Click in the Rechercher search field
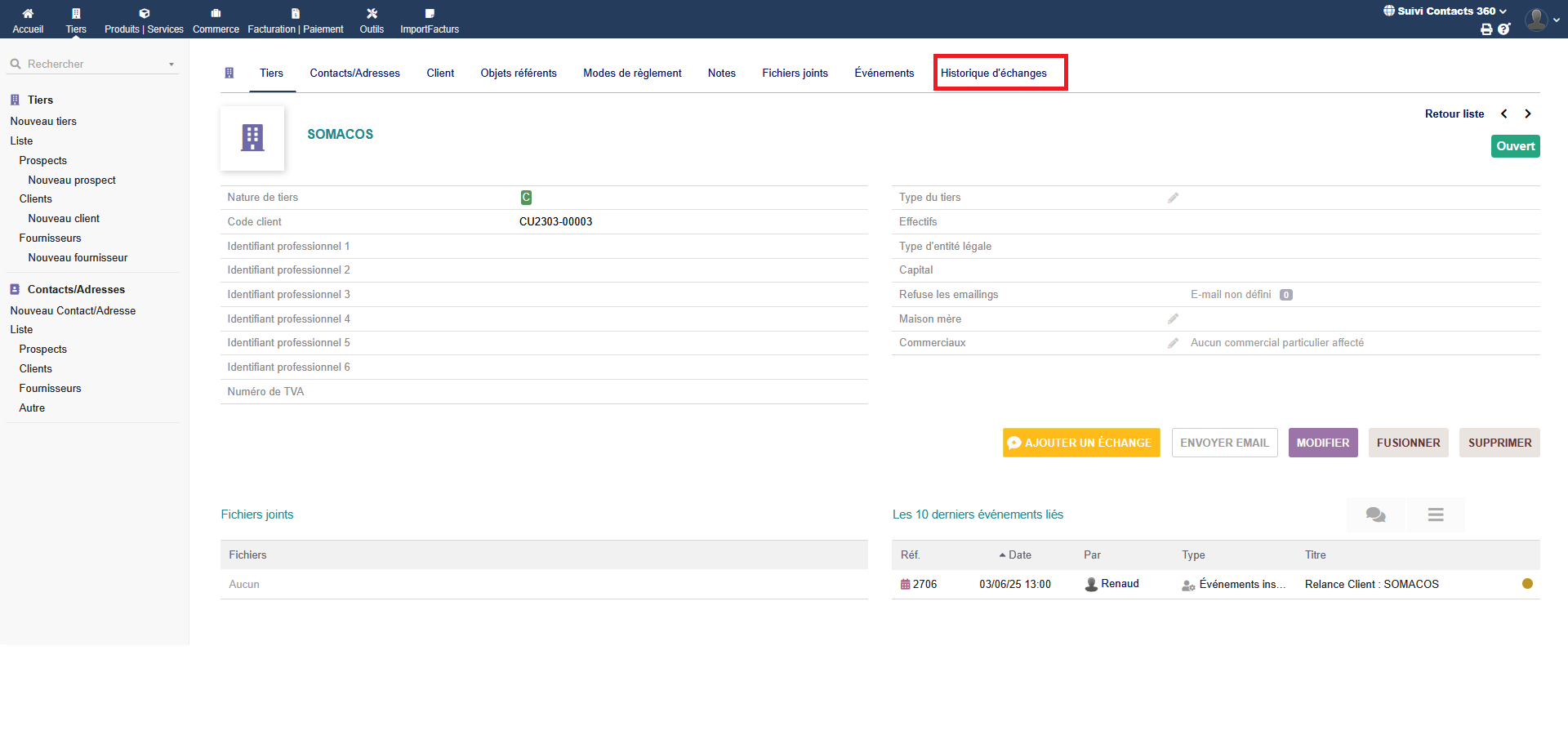 pyautogui.click(x=90, y=65)
